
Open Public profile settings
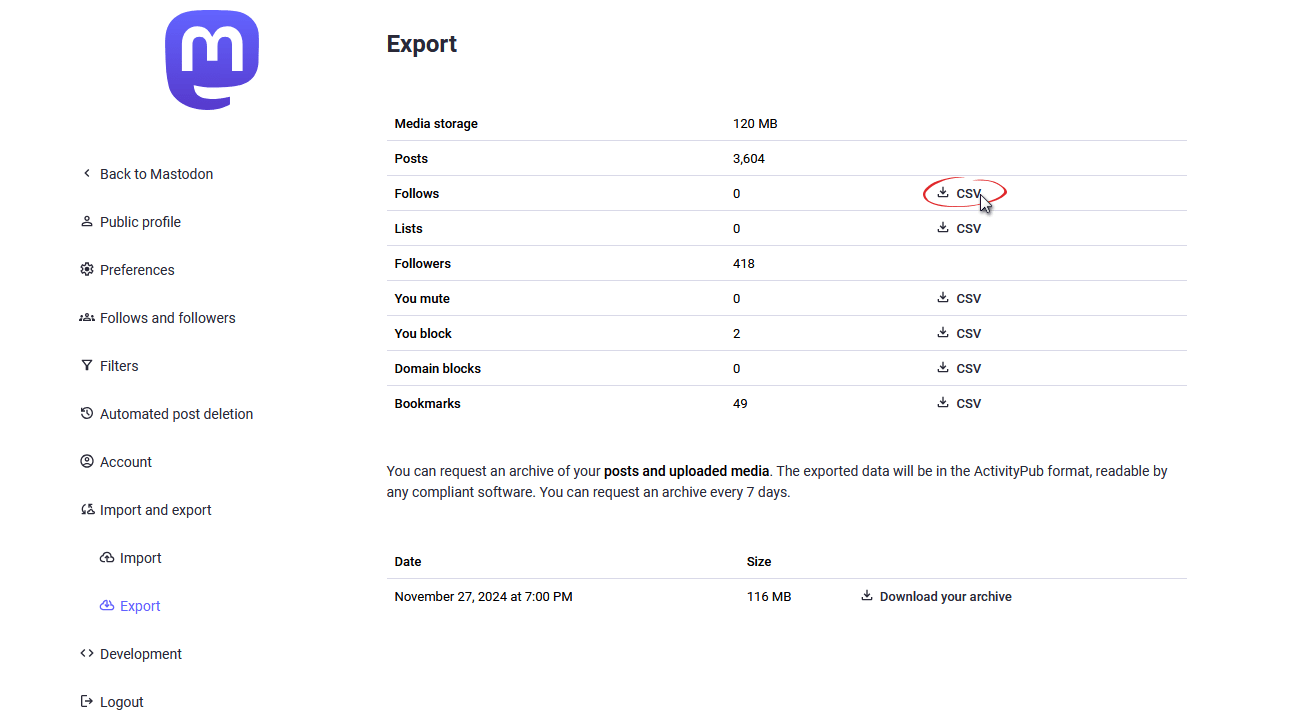tap(140, 222)
